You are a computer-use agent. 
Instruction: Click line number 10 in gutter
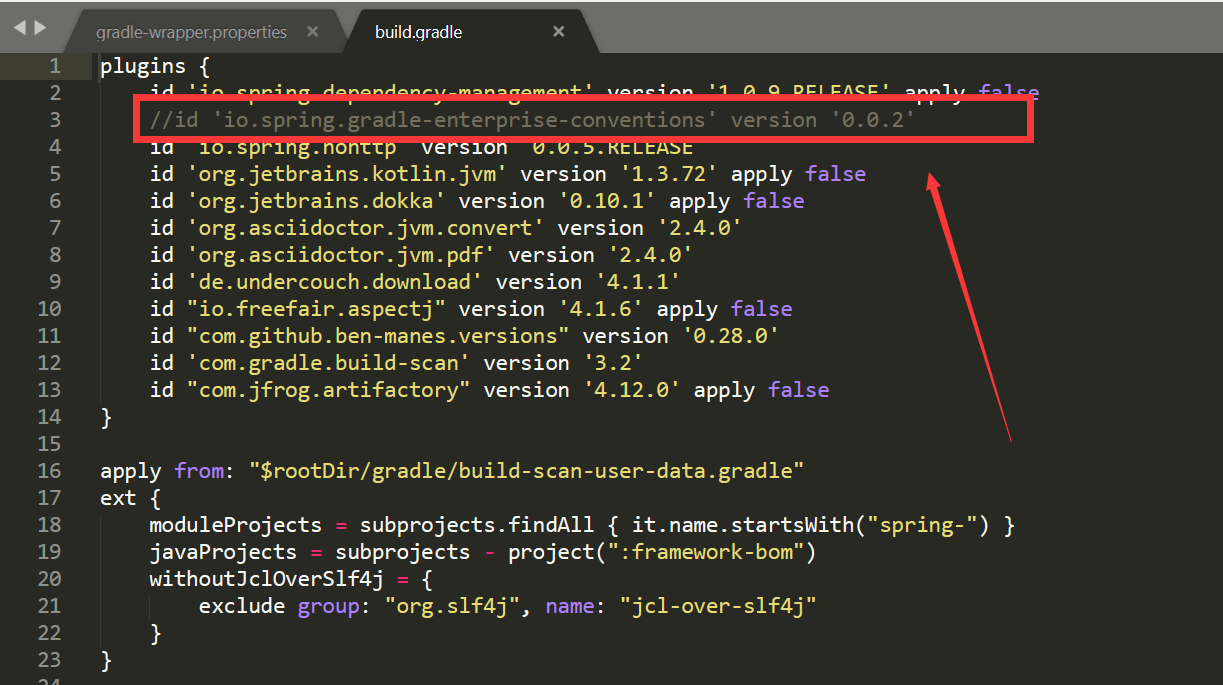(49, 309)
